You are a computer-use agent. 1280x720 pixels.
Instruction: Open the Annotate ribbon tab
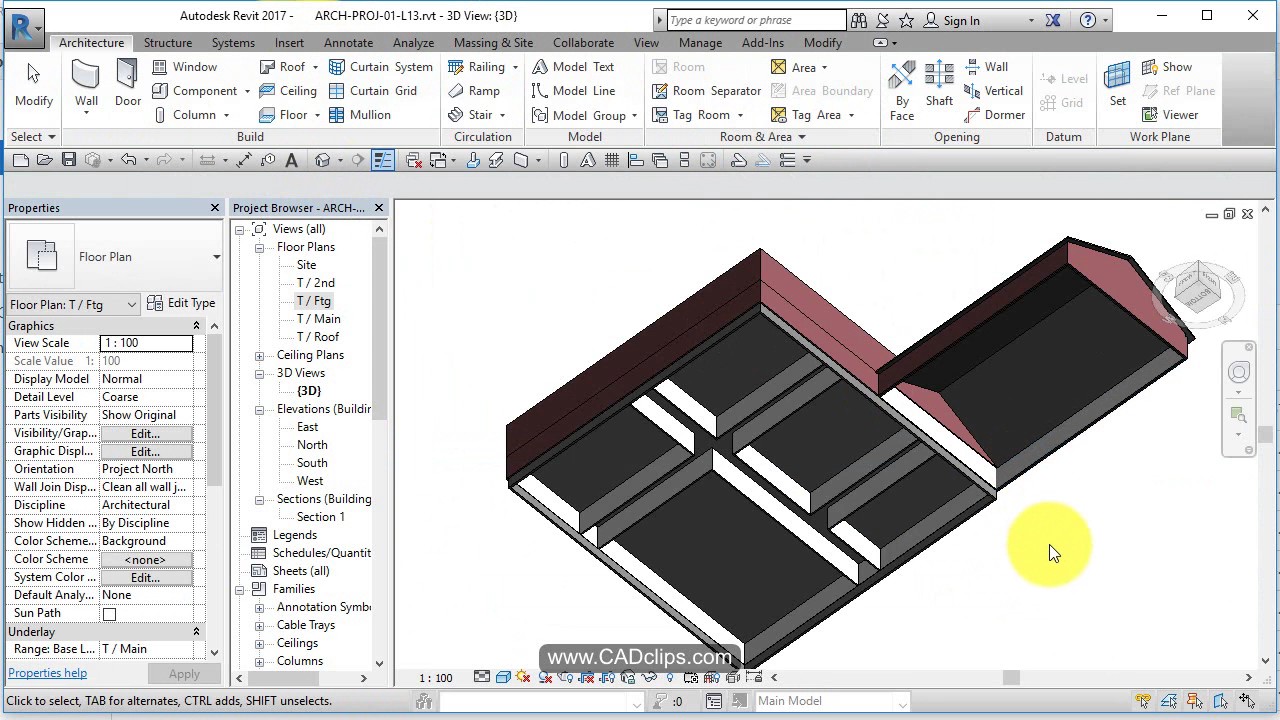[348, 43]
